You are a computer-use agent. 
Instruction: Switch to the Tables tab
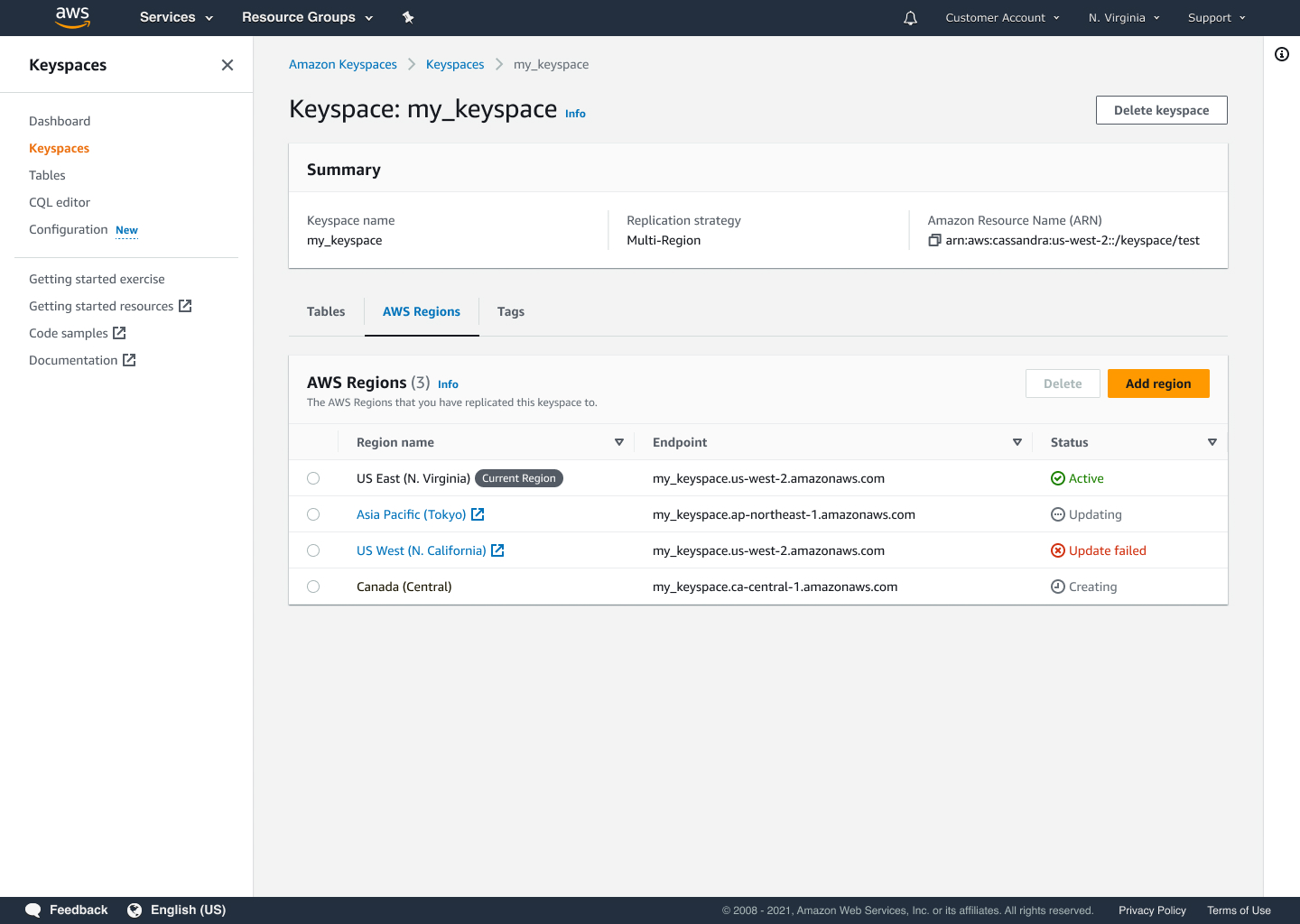[x=326, y=311]
